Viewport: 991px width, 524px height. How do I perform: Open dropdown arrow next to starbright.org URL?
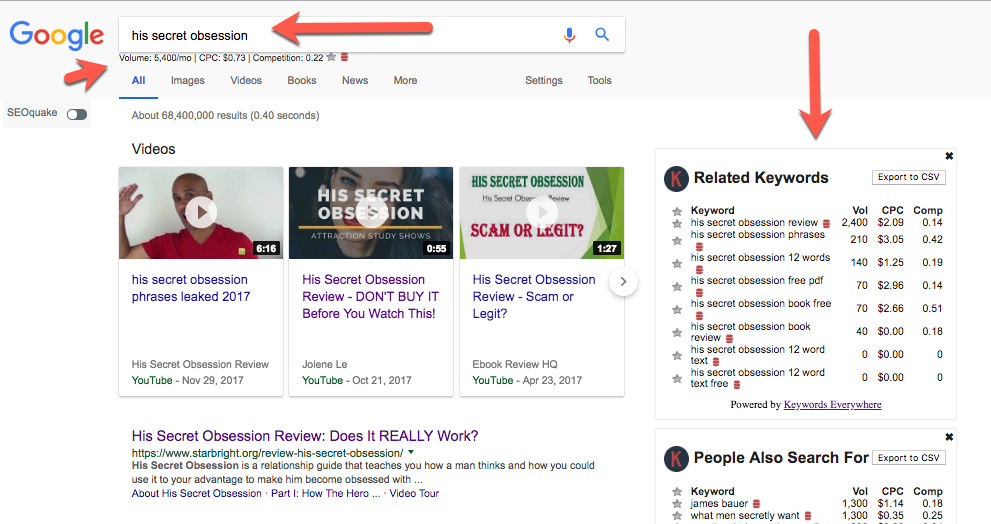click(x=411, y=453)
